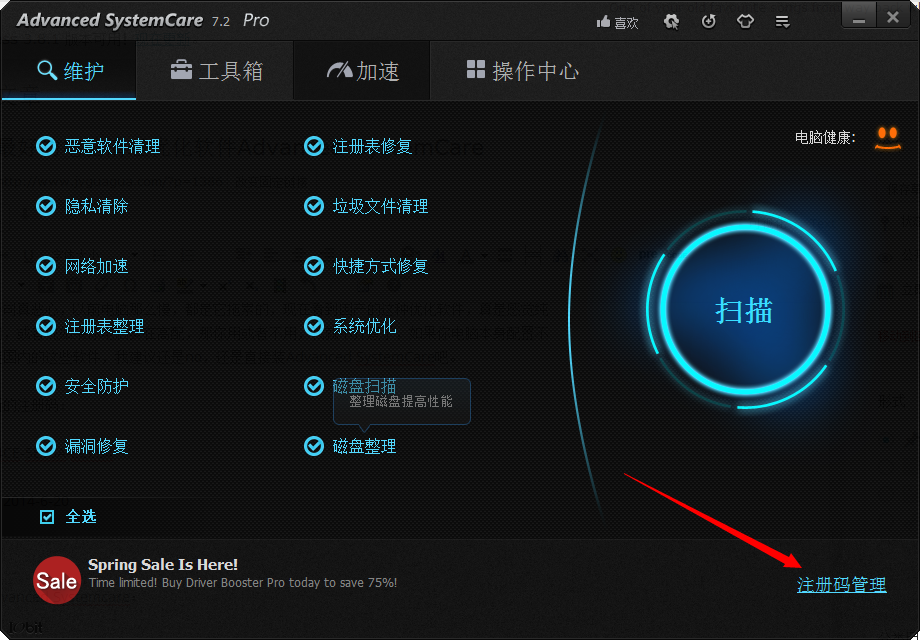This screenshot has width=920, height=640.
Task: Toggle the 垃圾文件清理 checkbox
Action: click(x=314, y=206)
